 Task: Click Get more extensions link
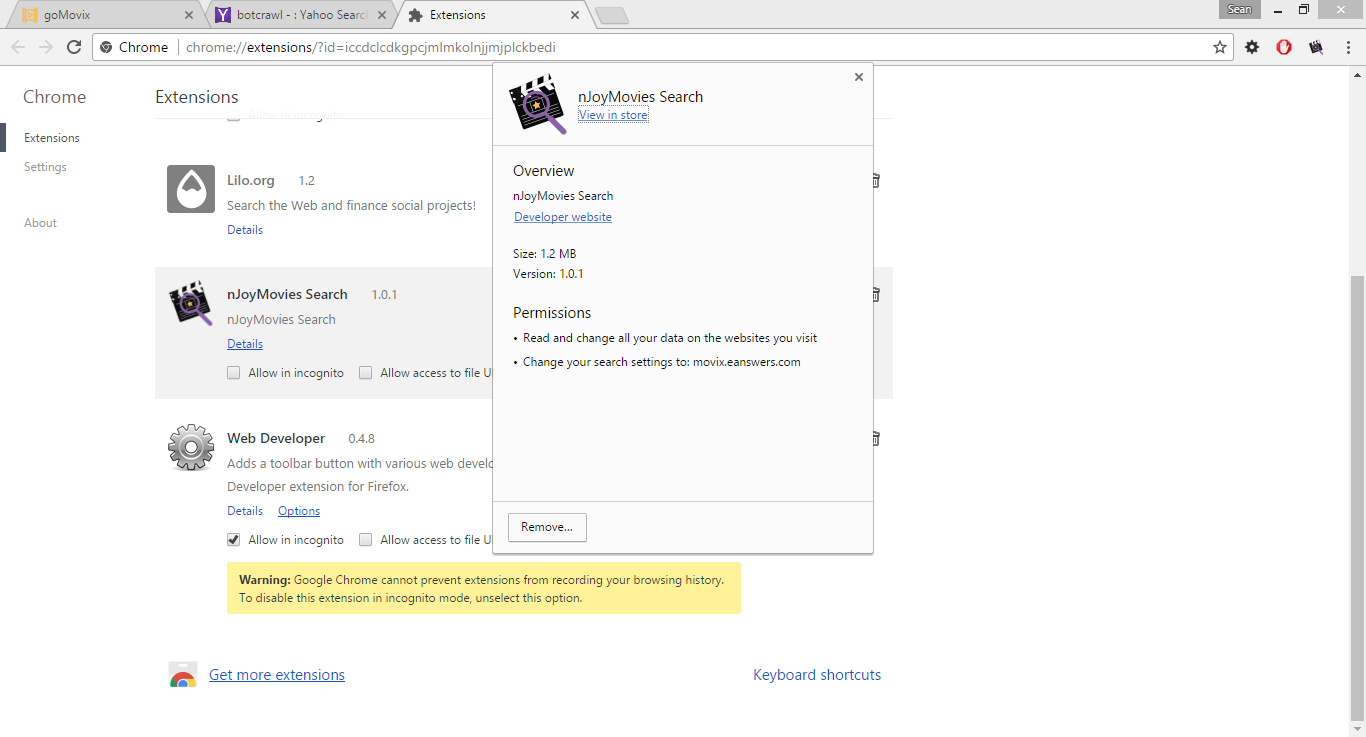coord(277,675)
